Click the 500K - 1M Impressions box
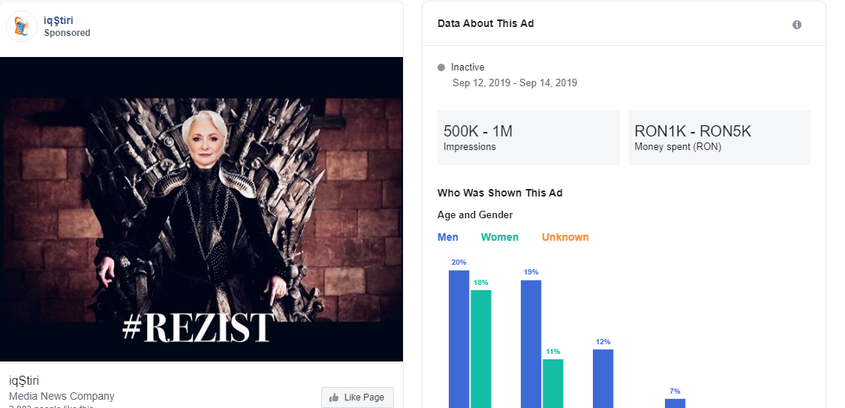The width and height of the screenshot is (845, 408). (529, 138)
